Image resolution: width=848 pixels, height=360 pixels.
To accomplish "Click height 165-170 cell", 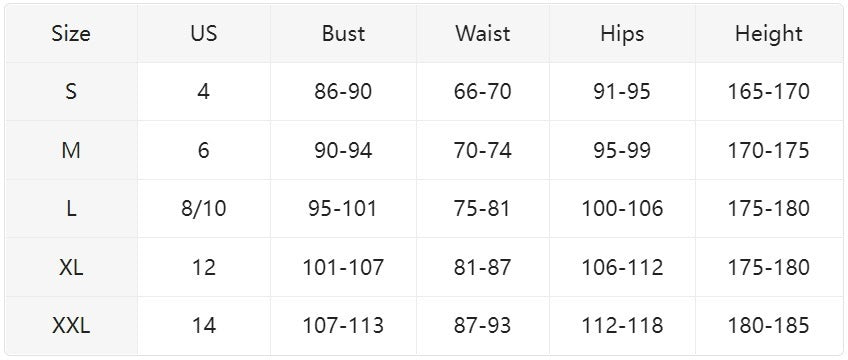I will 768,91.
